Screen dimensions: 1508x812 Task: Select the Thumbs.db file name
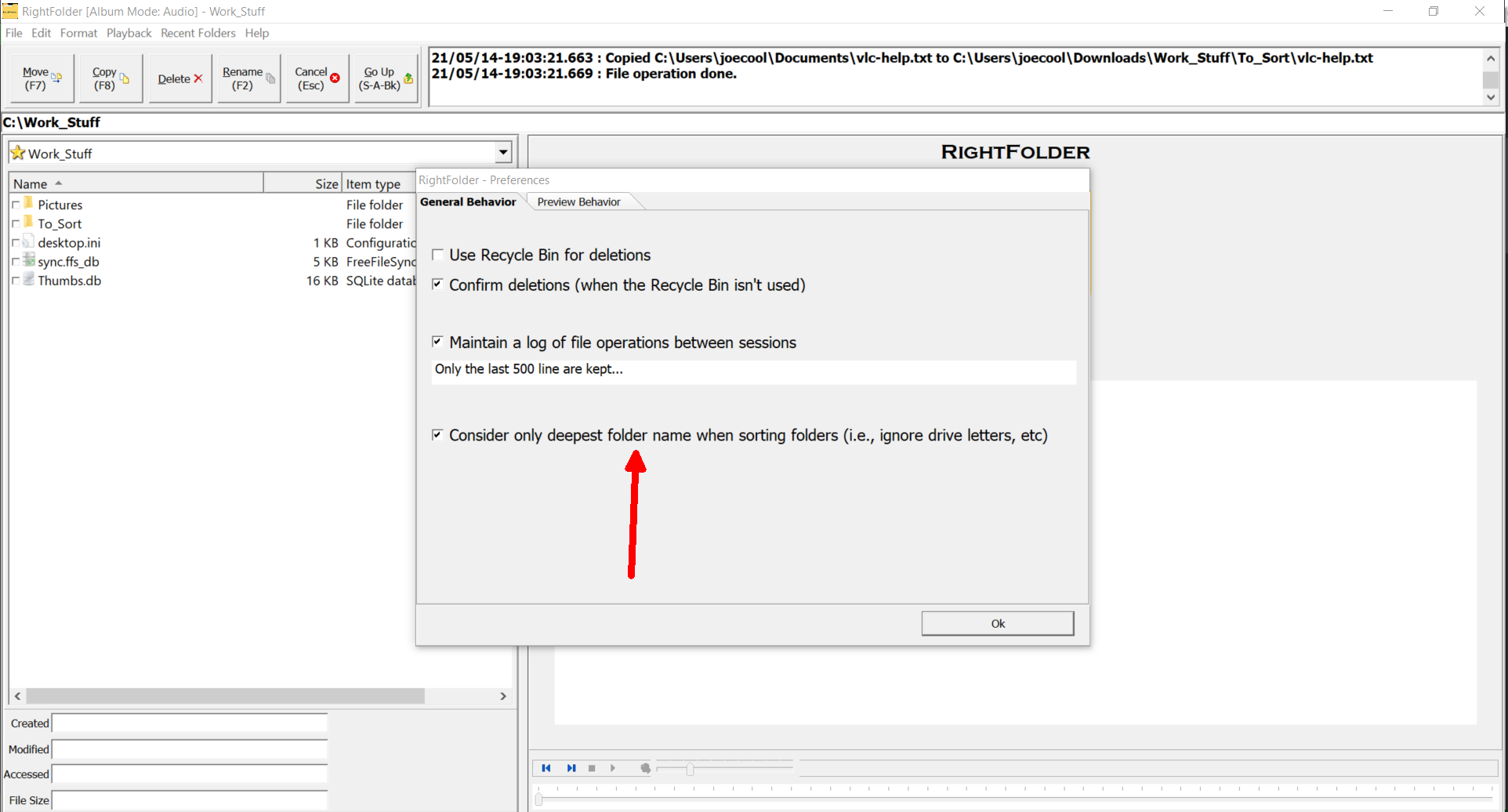[70, 281]
